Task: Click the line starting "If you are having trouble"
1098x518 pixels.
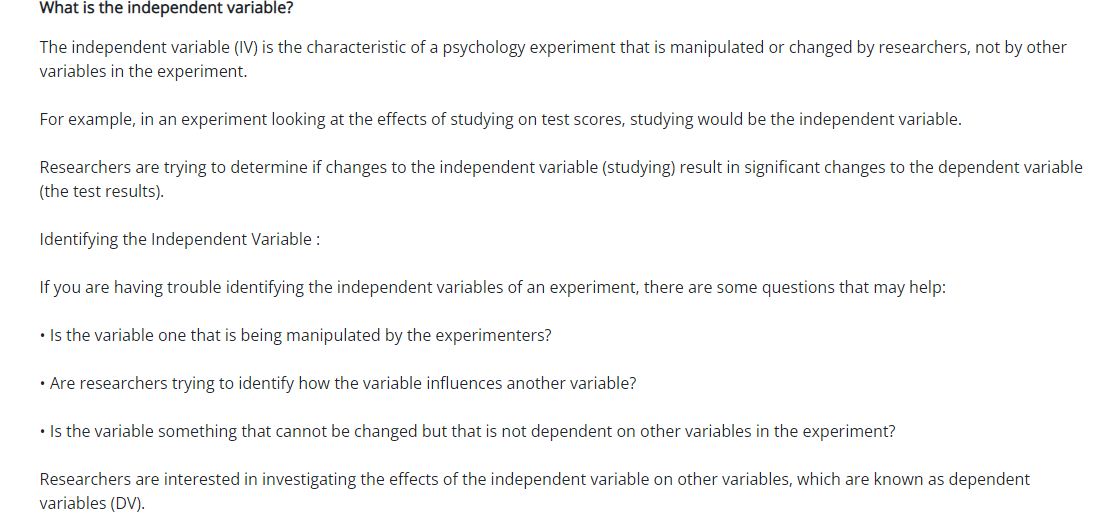Action: [492, 287]
